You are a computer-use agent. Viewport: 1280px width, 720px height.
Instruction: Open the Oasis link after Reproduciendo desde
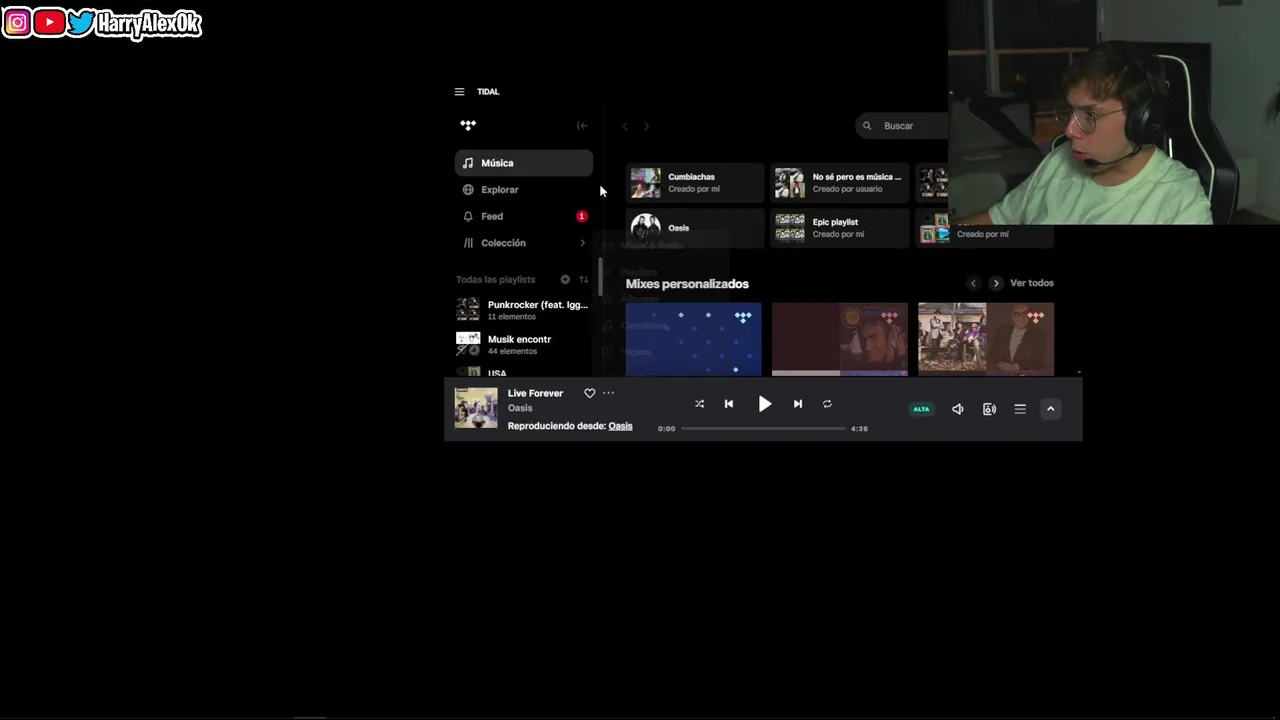[621, 426]
